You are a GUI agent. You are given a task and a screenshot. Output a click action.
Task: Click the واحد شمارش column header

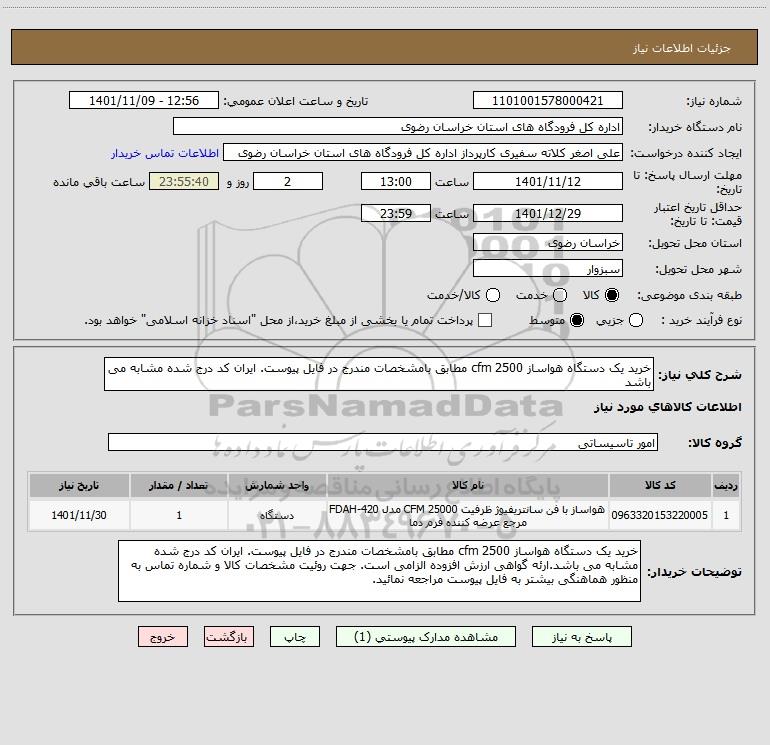click(277, 486)
